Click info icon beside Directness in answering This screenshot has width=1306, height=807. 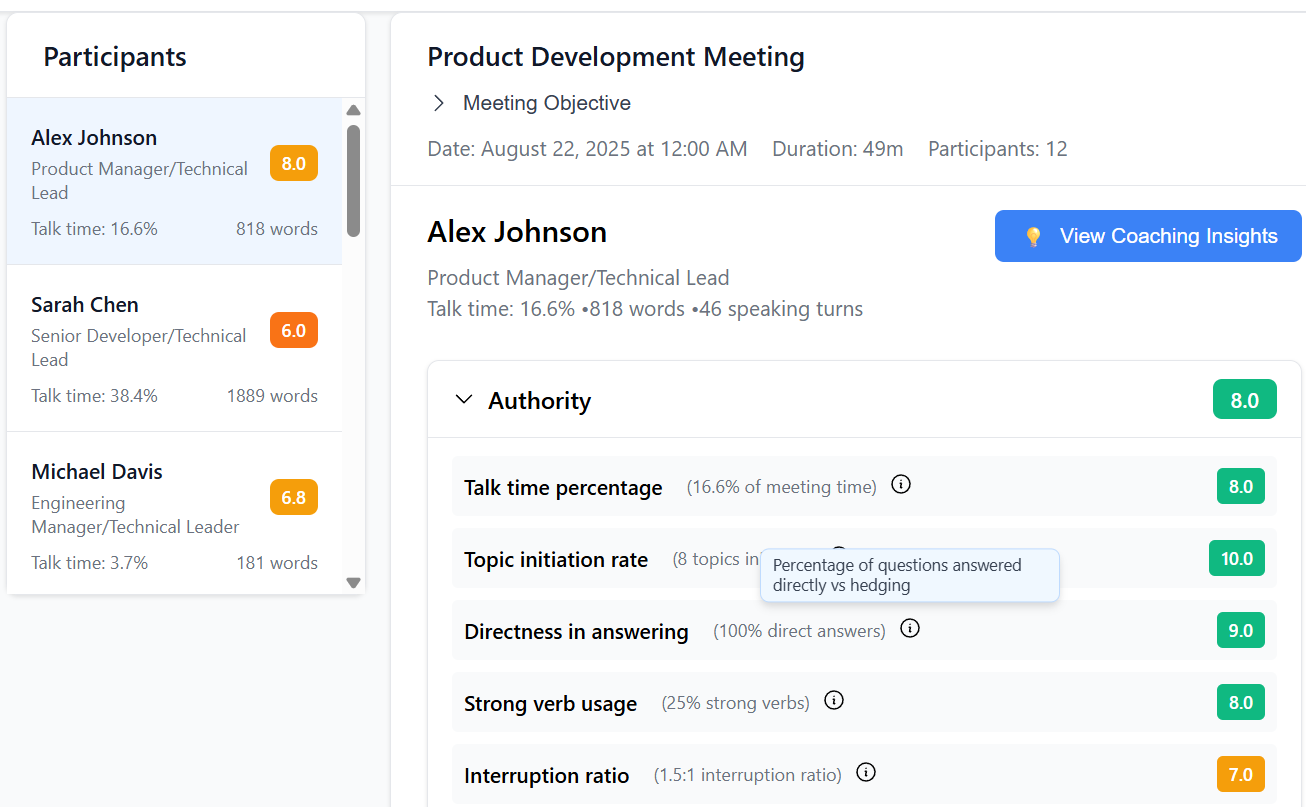(909, 629)
